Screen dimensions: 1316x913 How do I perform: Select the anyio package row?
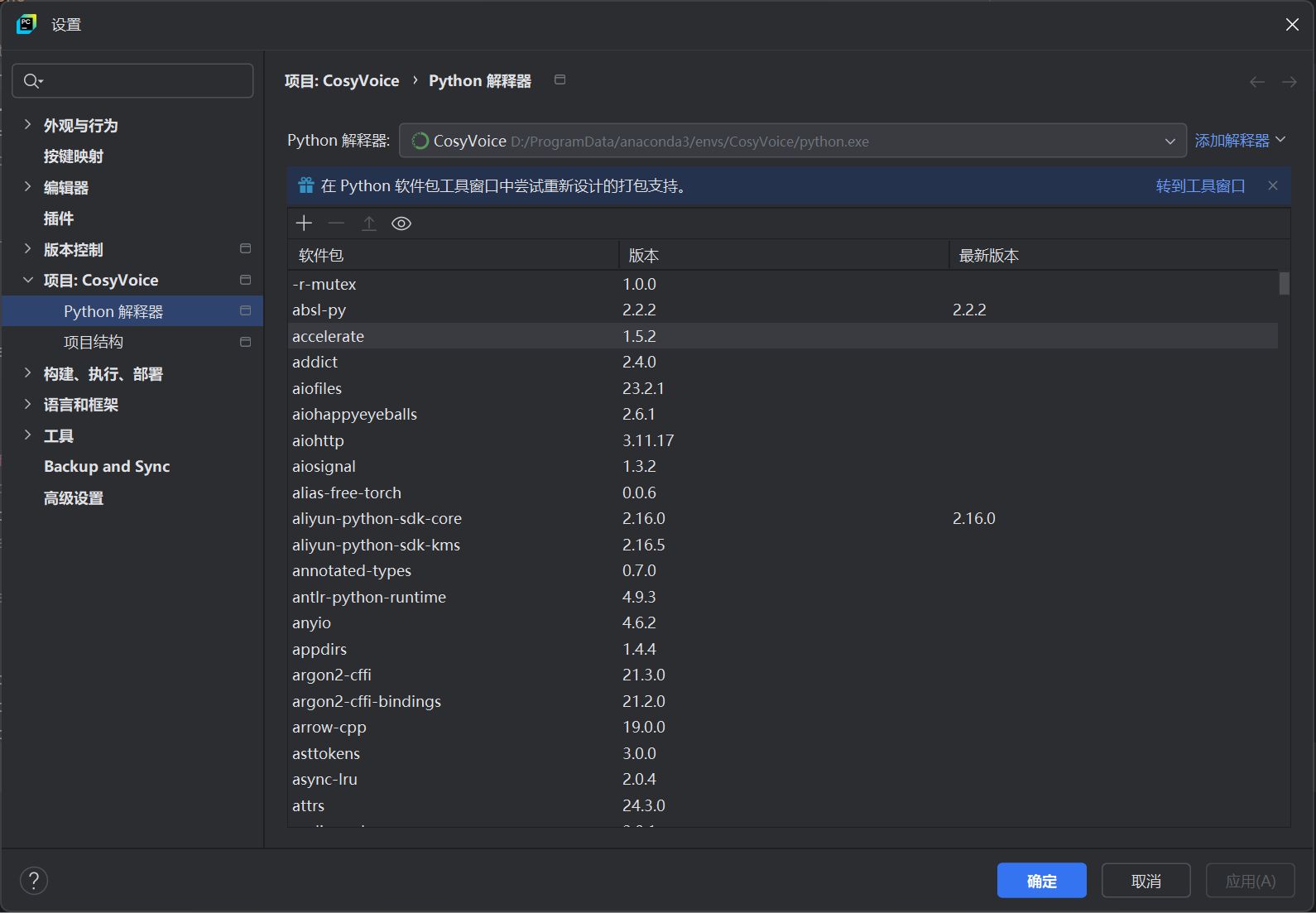(783, 622)
